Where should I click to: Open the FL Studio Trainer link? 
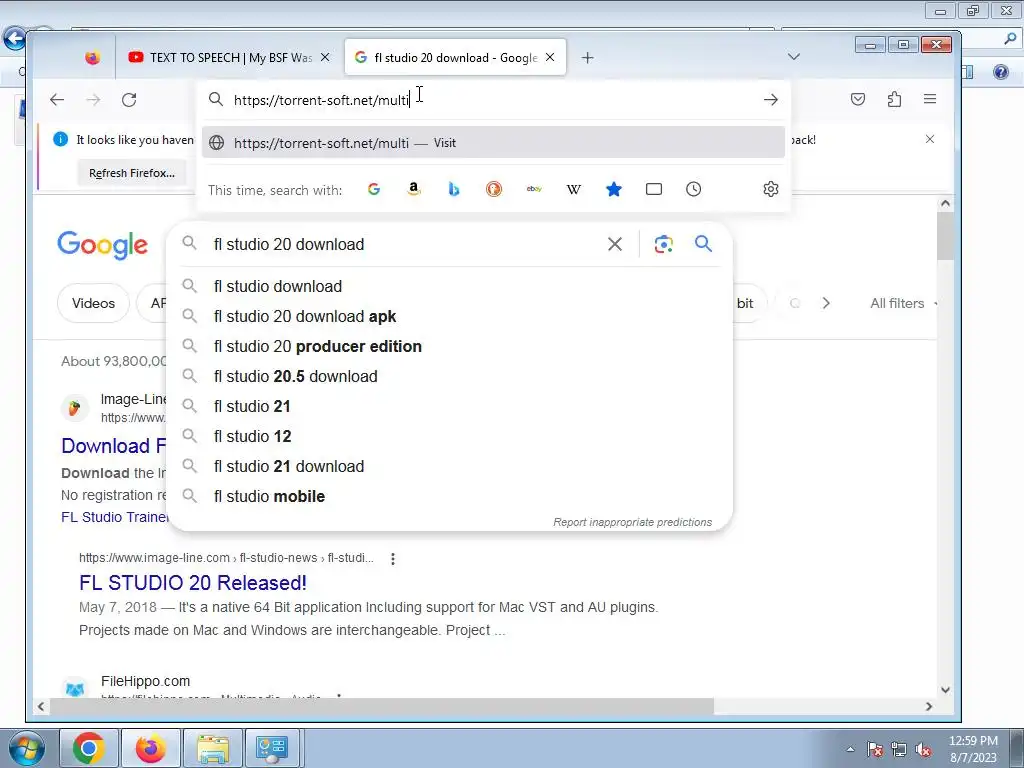114,517
